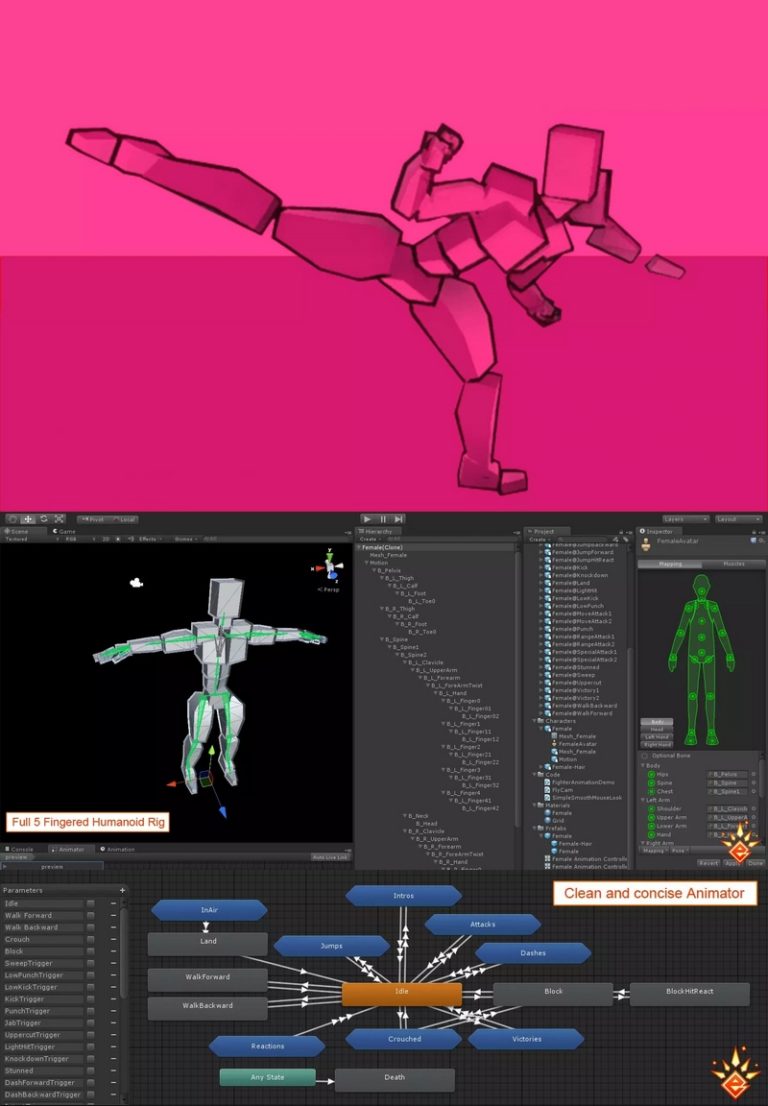Click the Upper Arm bone status circle icon

coord(651,818)
